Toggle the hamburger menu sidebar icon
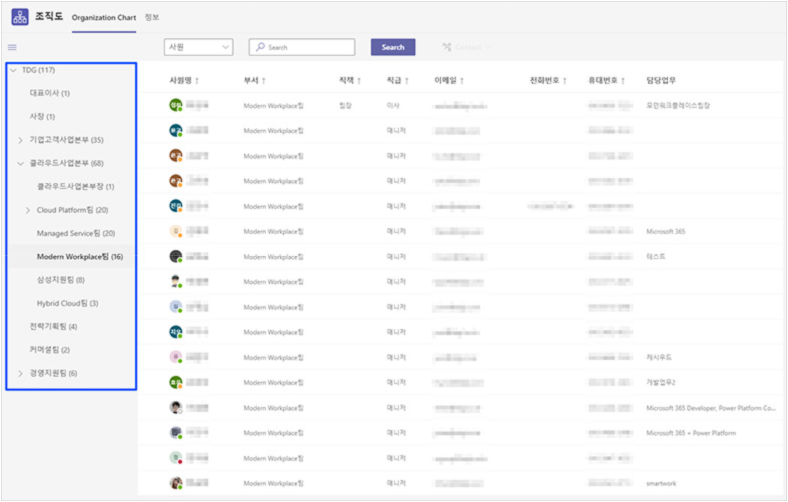The width and height of the screenshot is (788, 502). point(12,47)
